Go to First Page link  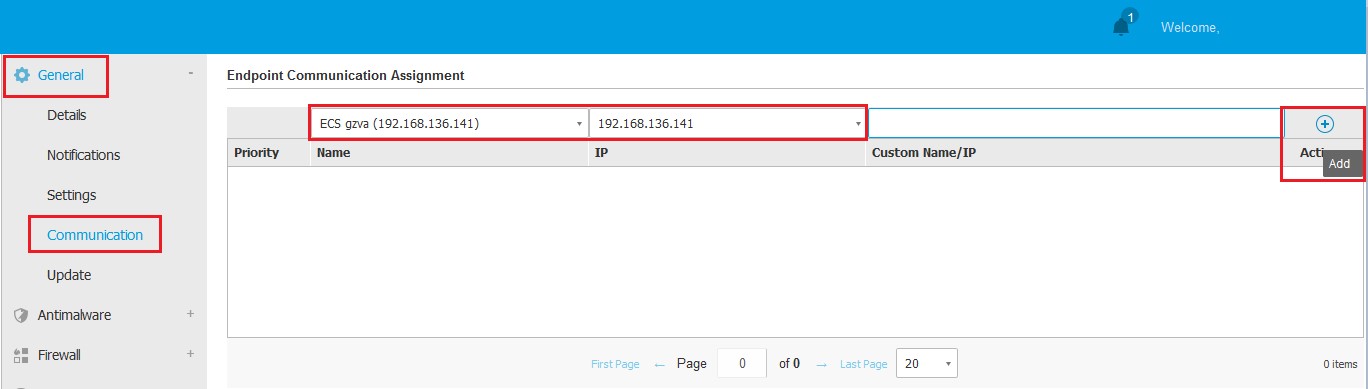(615, 365)
